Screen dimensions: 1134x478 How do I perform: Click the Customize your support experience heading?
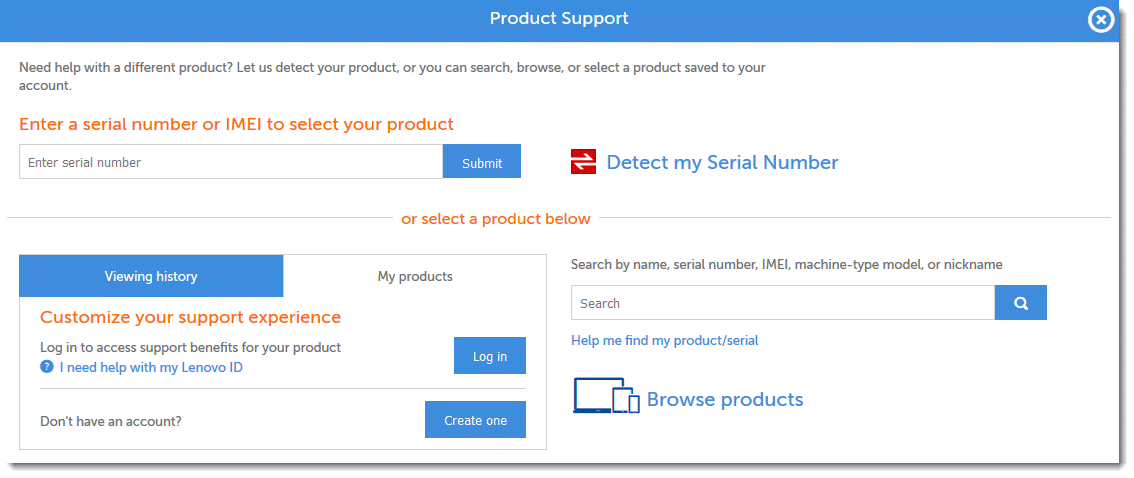190,317
